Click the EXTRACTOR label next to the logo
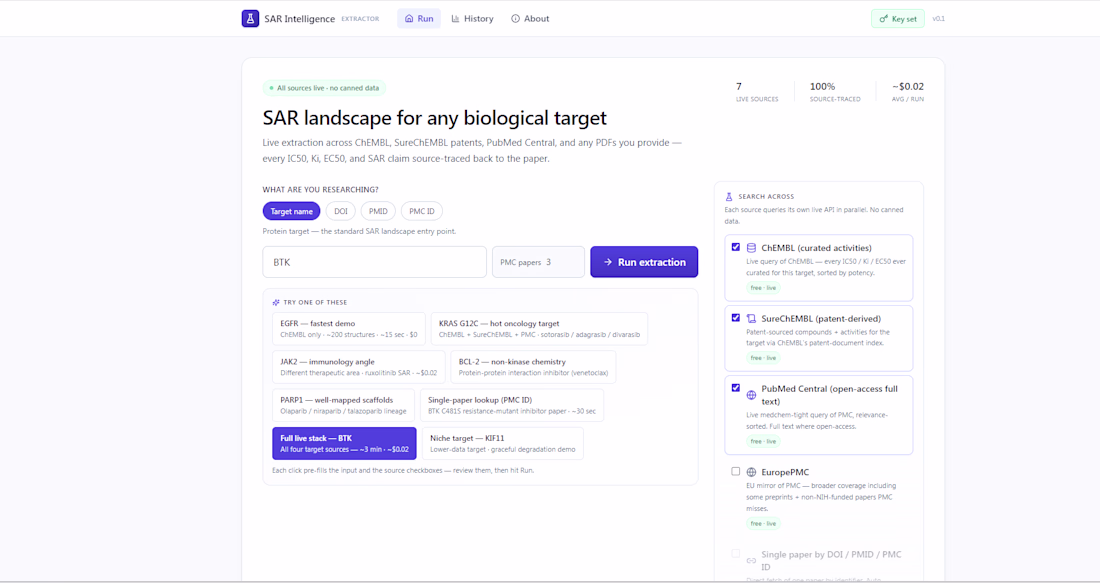 pyautogui.click(x=360, y=19)
